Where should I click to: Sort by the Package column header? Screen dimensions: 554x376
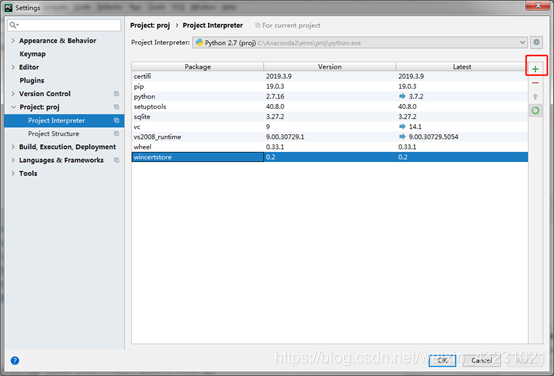198,66
